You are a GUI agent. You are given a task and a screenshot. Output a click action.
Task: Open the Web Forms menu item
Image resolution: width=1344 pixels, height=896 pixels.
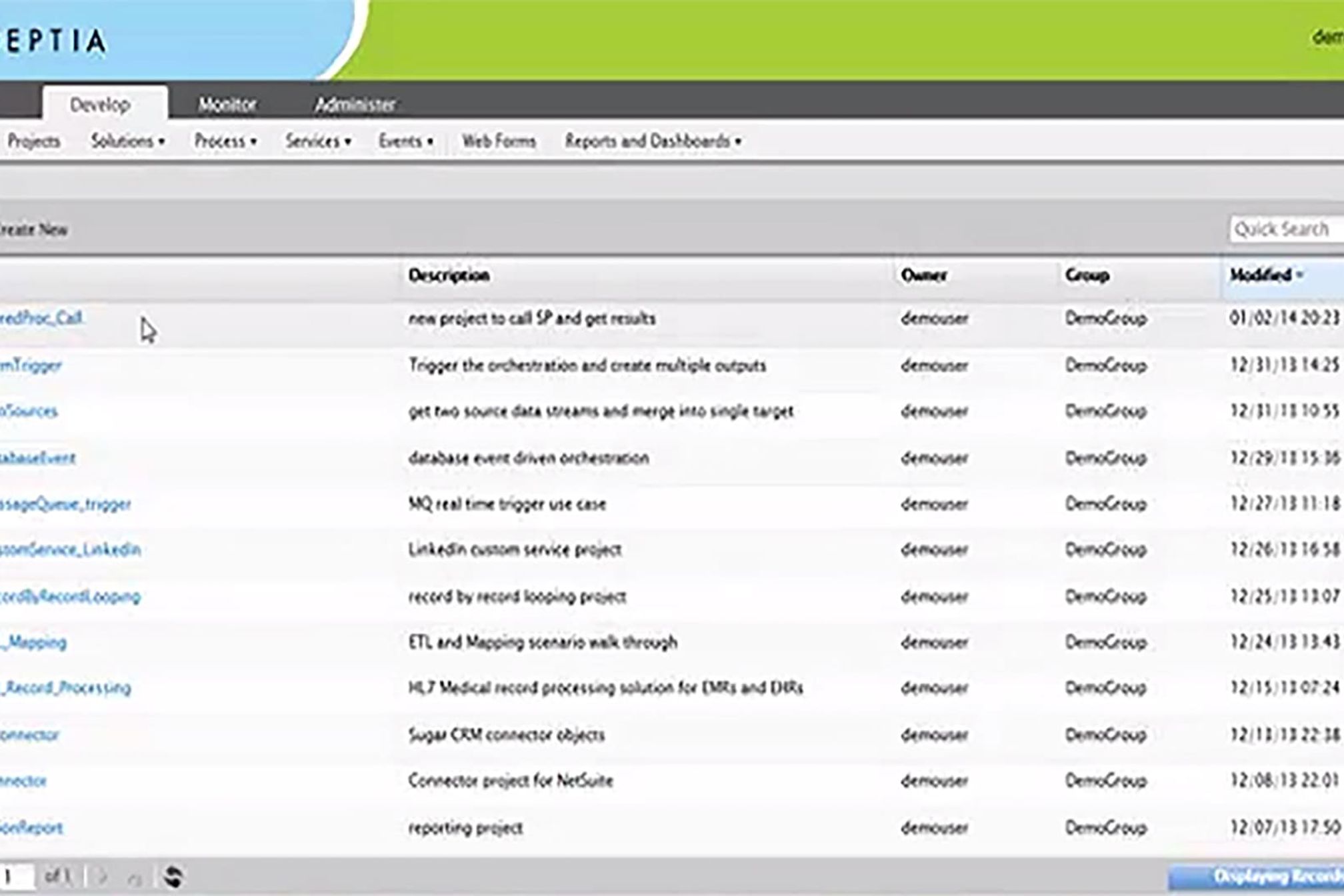click(499, 141)
